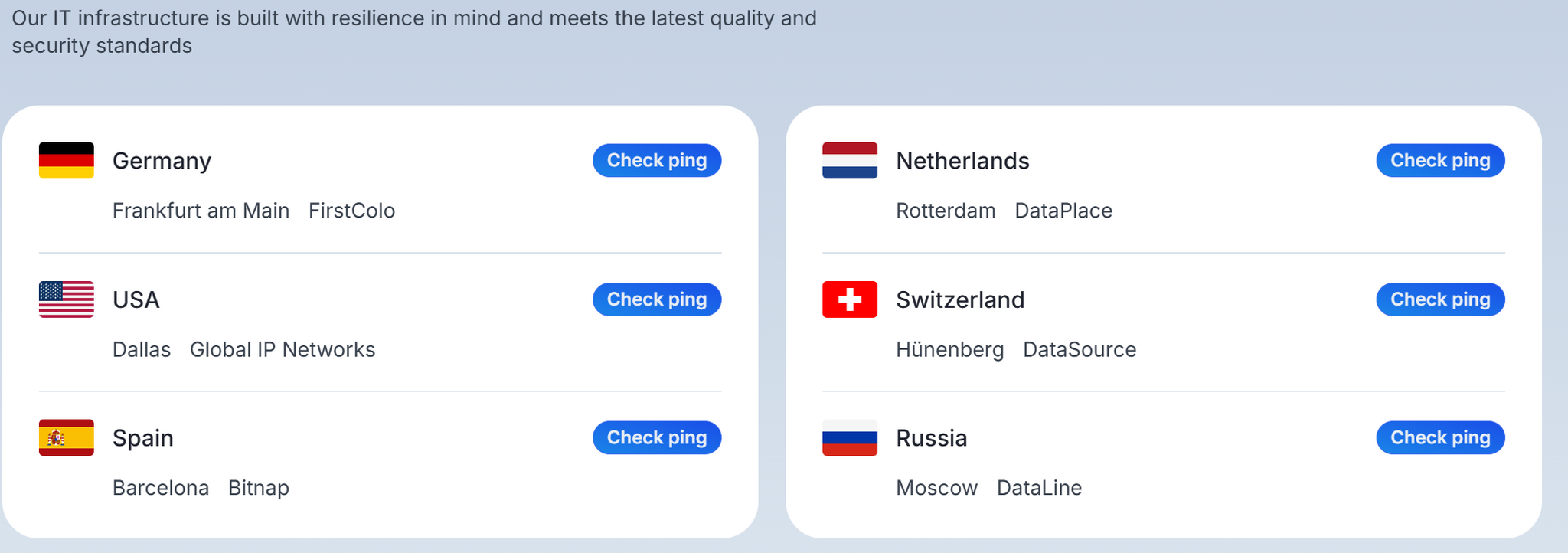Click the DataLine data center label
This screenshot has height=553, width=1568.
[1039, 488]
